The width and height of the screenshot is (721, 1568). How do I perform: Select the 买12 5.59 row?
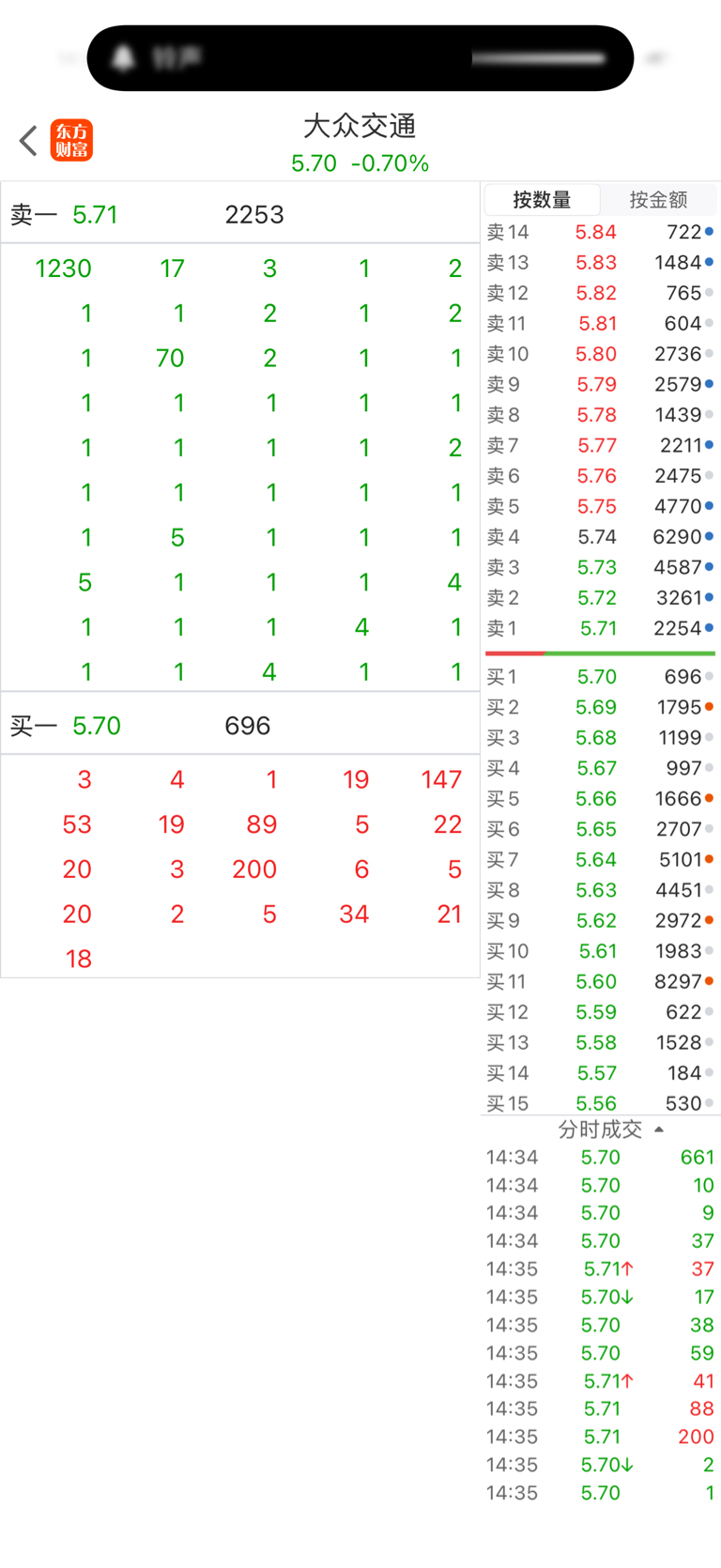pyautogui.click(x=600, y=1012)
